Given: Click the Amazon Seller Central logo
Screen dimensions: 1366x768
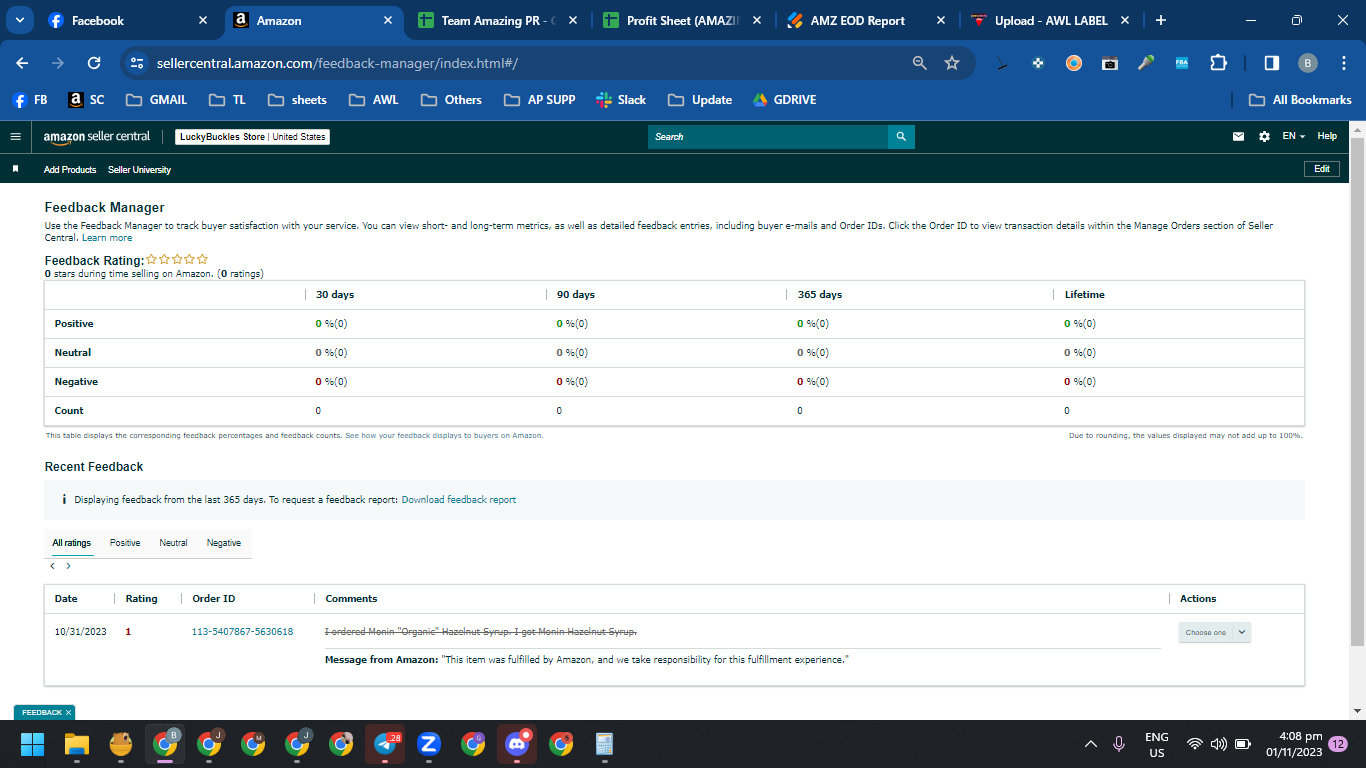Looking at the screenshot, I should 97,137.
